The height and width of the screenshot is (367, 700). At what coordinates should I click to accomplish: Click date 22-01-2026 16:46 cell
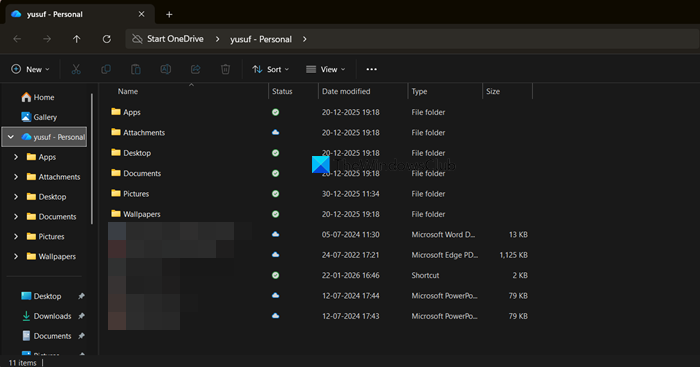coord(350,275)
